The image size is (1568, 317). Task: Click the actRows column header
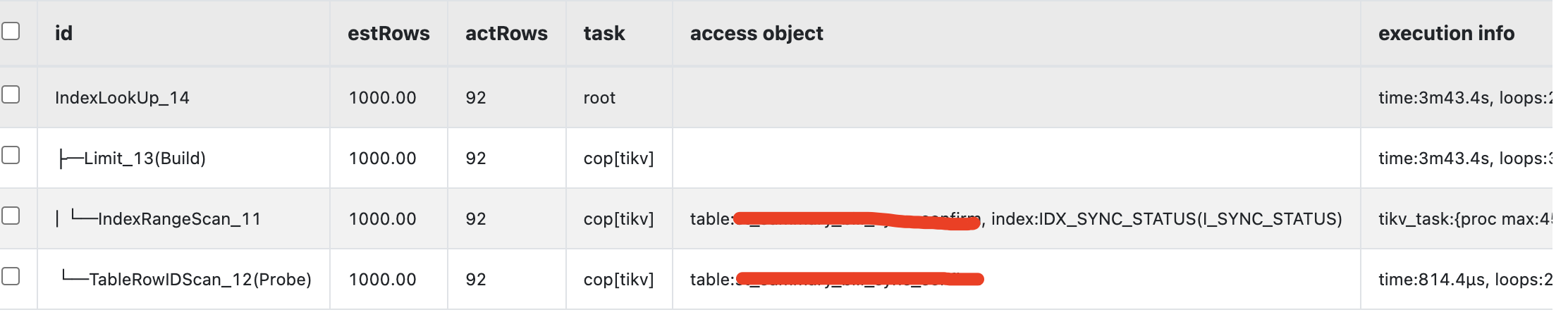pos(506,33)
